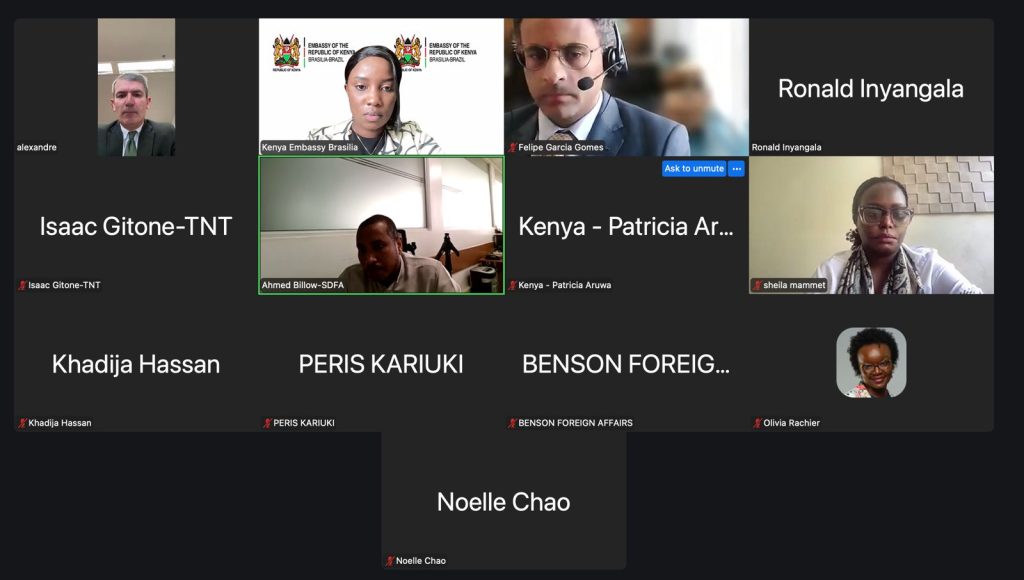This screenshot has height=580, width=1024.
Task: Click muted mic icon beside Isaac Gitone-TNT
Action: (x=23, y=285)
